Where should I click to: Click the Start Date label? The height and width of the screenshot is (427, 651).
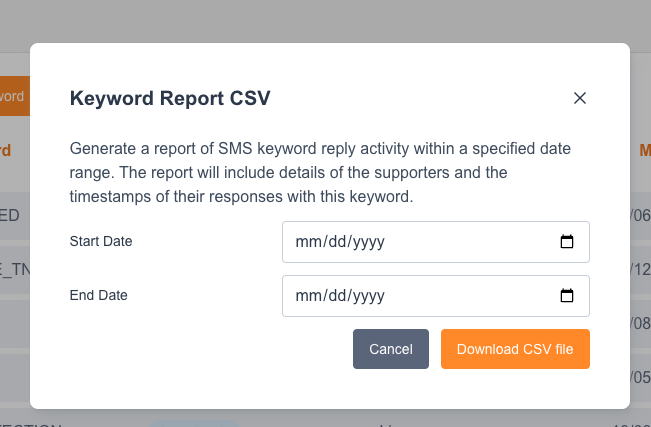tap(101, 241)
